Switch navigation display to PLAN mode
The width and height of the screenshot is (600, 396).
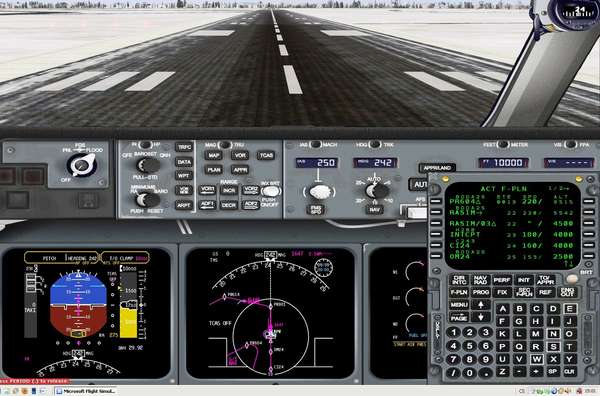(214, 169)
